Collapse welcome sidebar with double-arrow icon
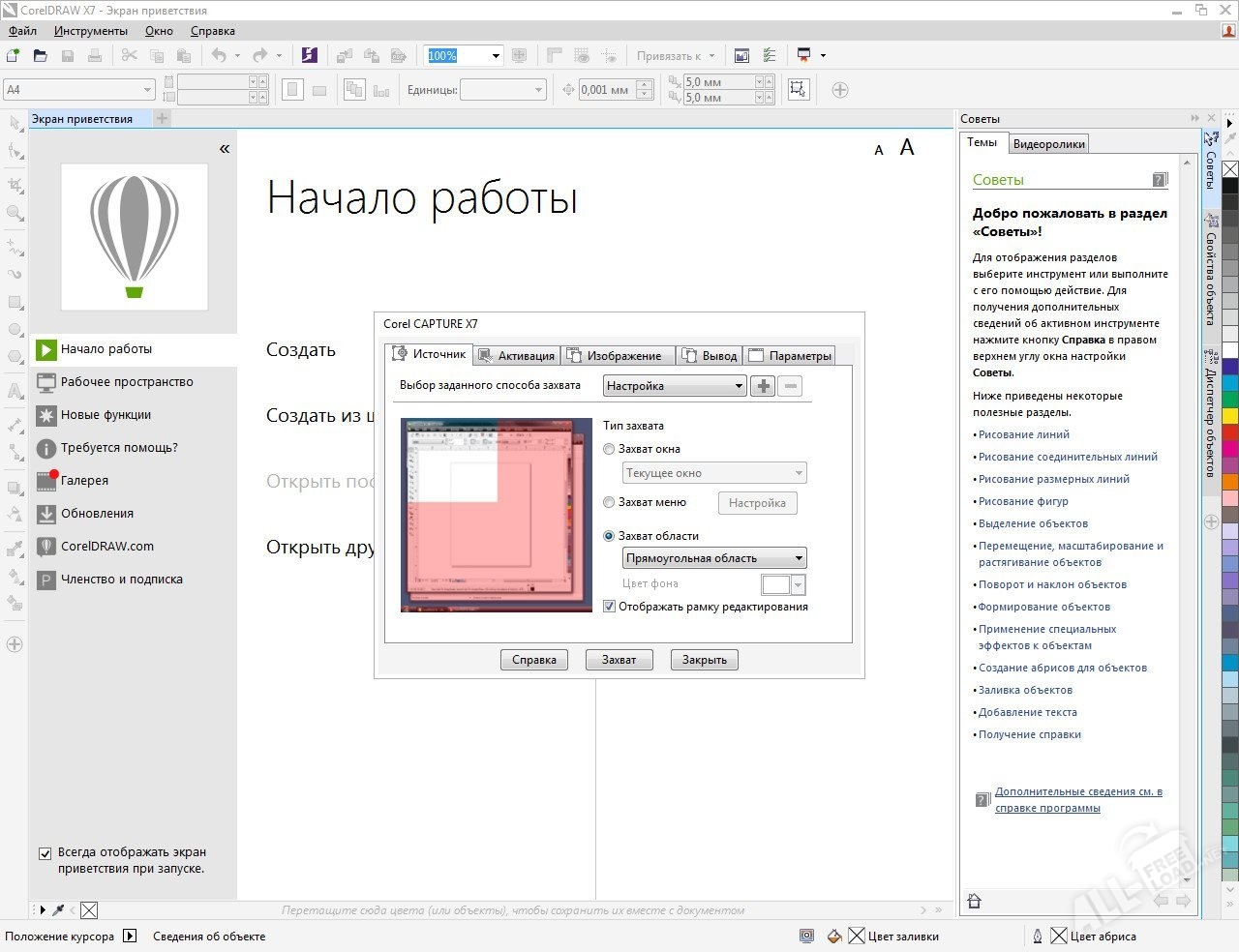 225,149
